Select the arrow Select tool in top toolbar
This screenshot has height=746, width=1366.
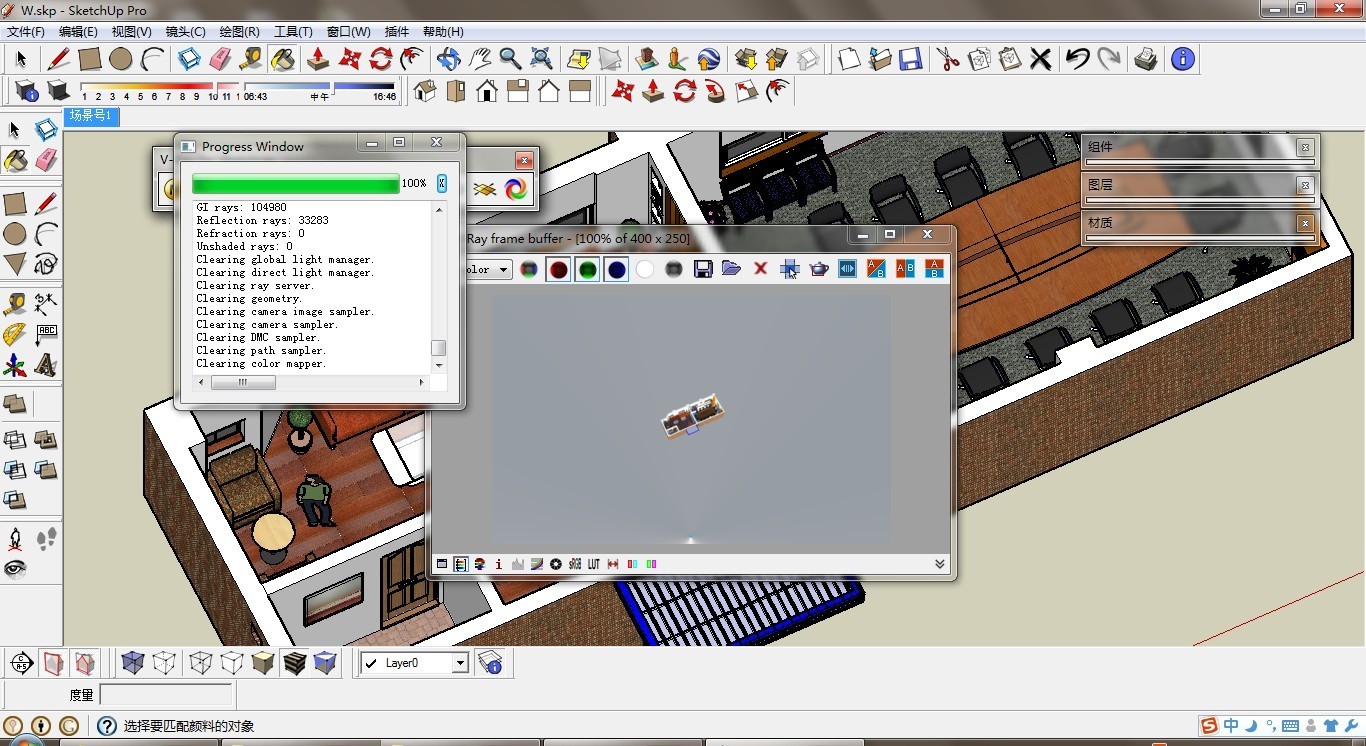click(x=20, y=59)
